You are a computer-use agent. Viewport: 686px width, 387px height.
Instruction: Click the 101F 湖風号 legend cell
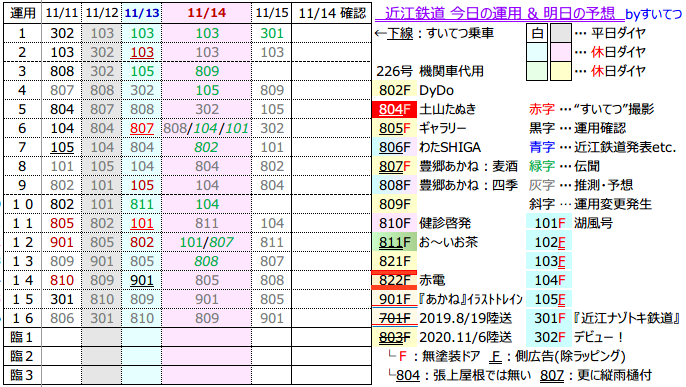click(x=549, y=223)
